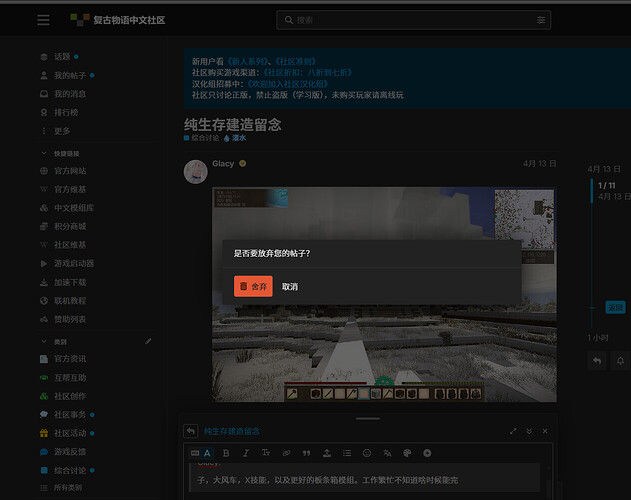Open the notification bell options
Image resolution: width=631 pixels, height=500 pixels.
click(620, 361)
